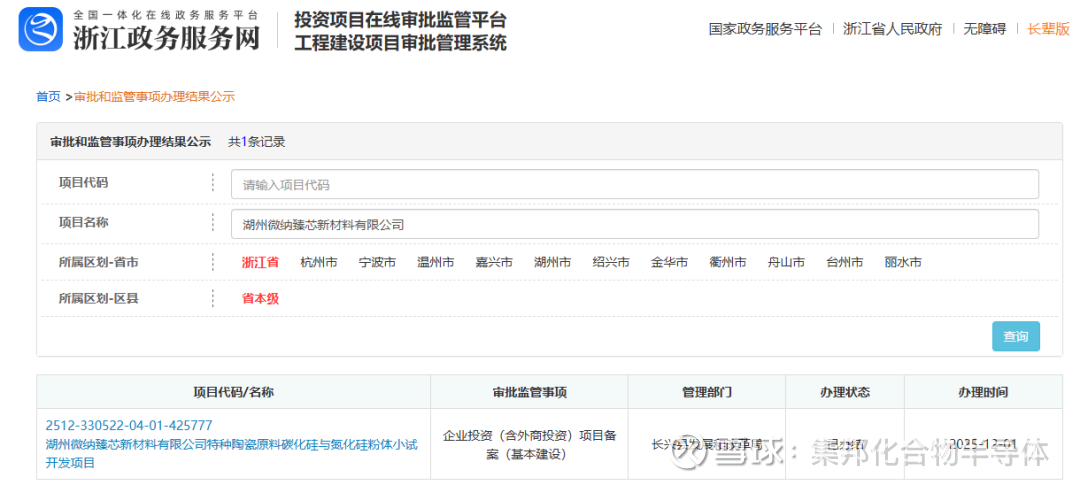Screen dimensions: 1080x485
Task: Click 企业投资（含外商投资）项目备案 cell
Action: [x=530, y=444]
